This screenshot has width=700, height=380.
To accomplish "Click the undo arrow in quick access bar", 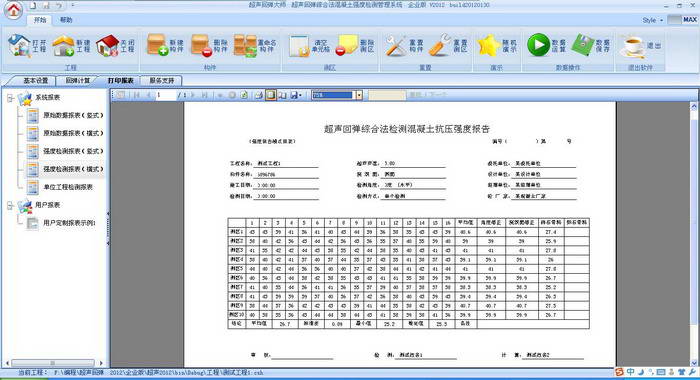I will coord(59,5).
